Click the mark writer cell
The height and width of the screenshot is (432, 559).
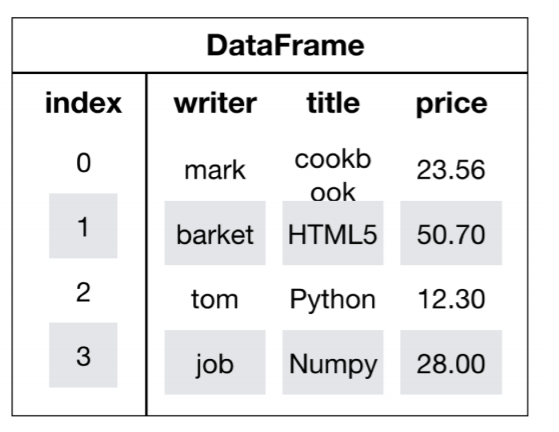(x=215, y=170)
